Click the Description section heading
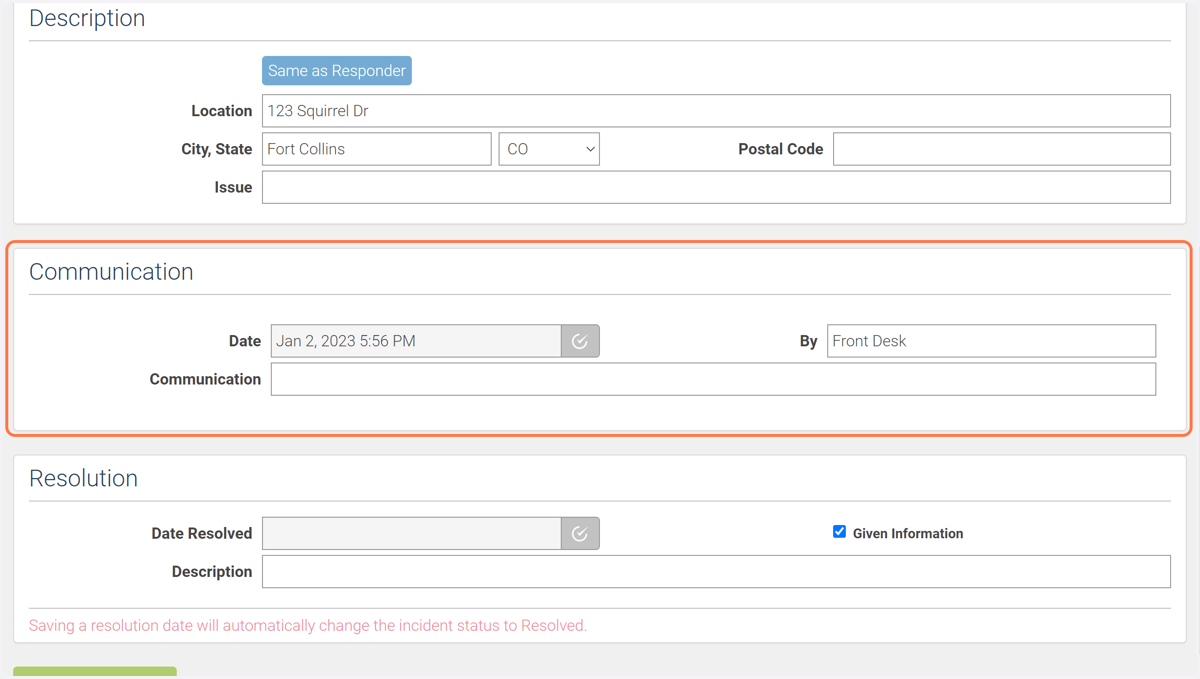Image resolution: width=1200 pixels, height=679 pixels. point(87,18)
